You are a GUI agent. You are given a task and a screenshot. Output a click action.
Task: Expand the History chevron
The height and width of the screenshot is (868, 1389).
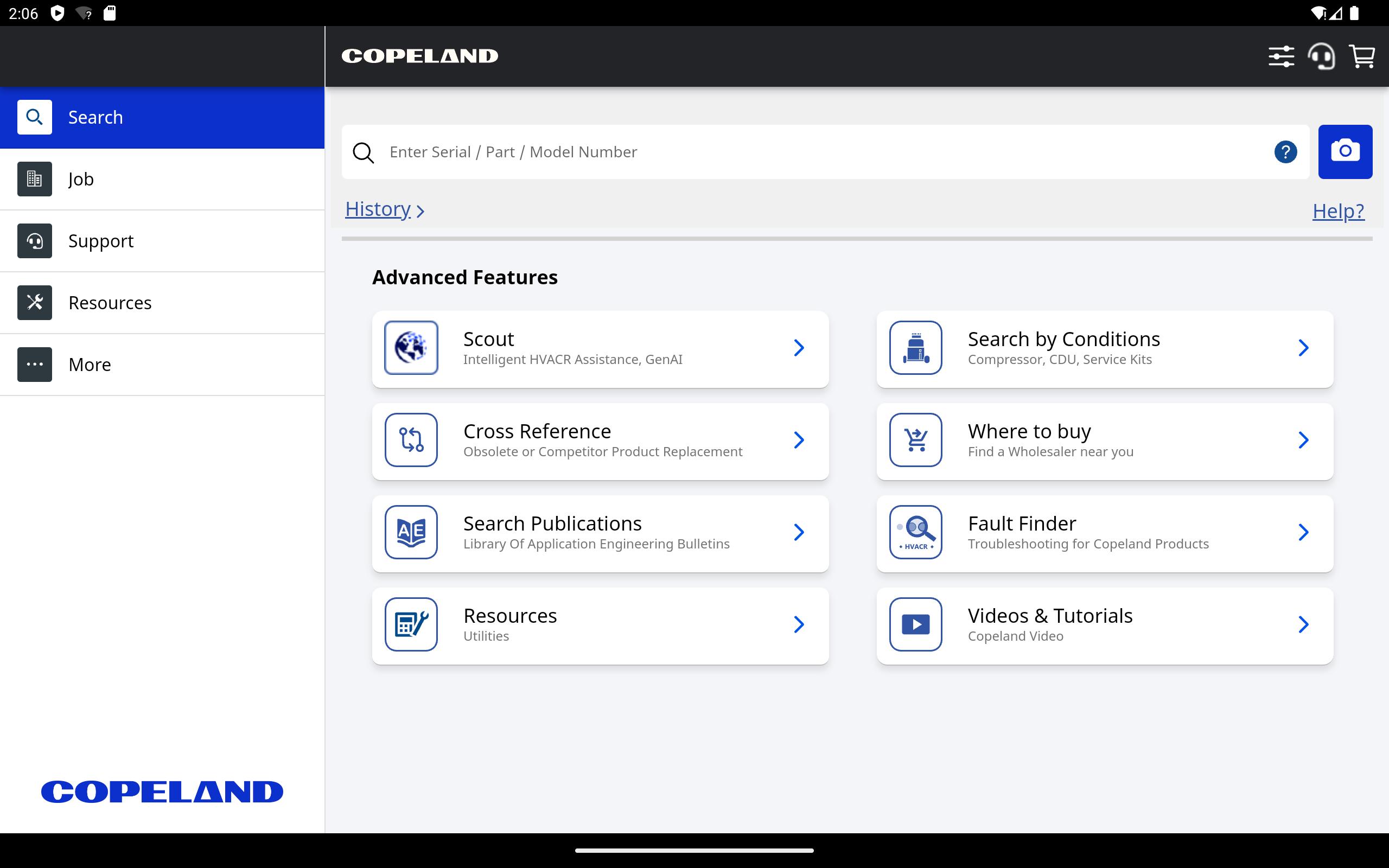420,211
